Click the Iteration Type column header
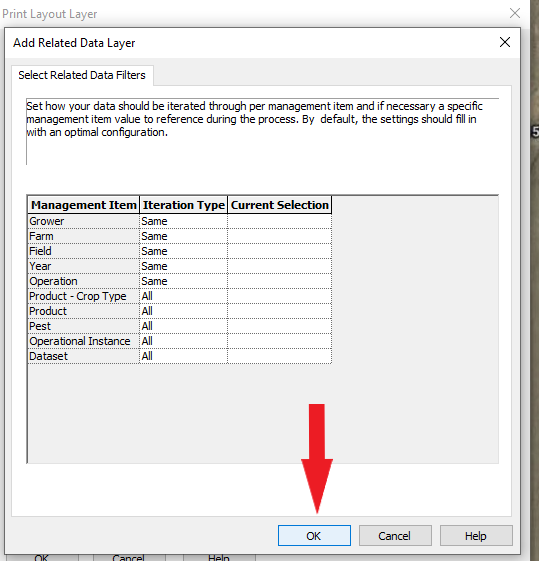 pyautogui.click(x=183, y=205)
